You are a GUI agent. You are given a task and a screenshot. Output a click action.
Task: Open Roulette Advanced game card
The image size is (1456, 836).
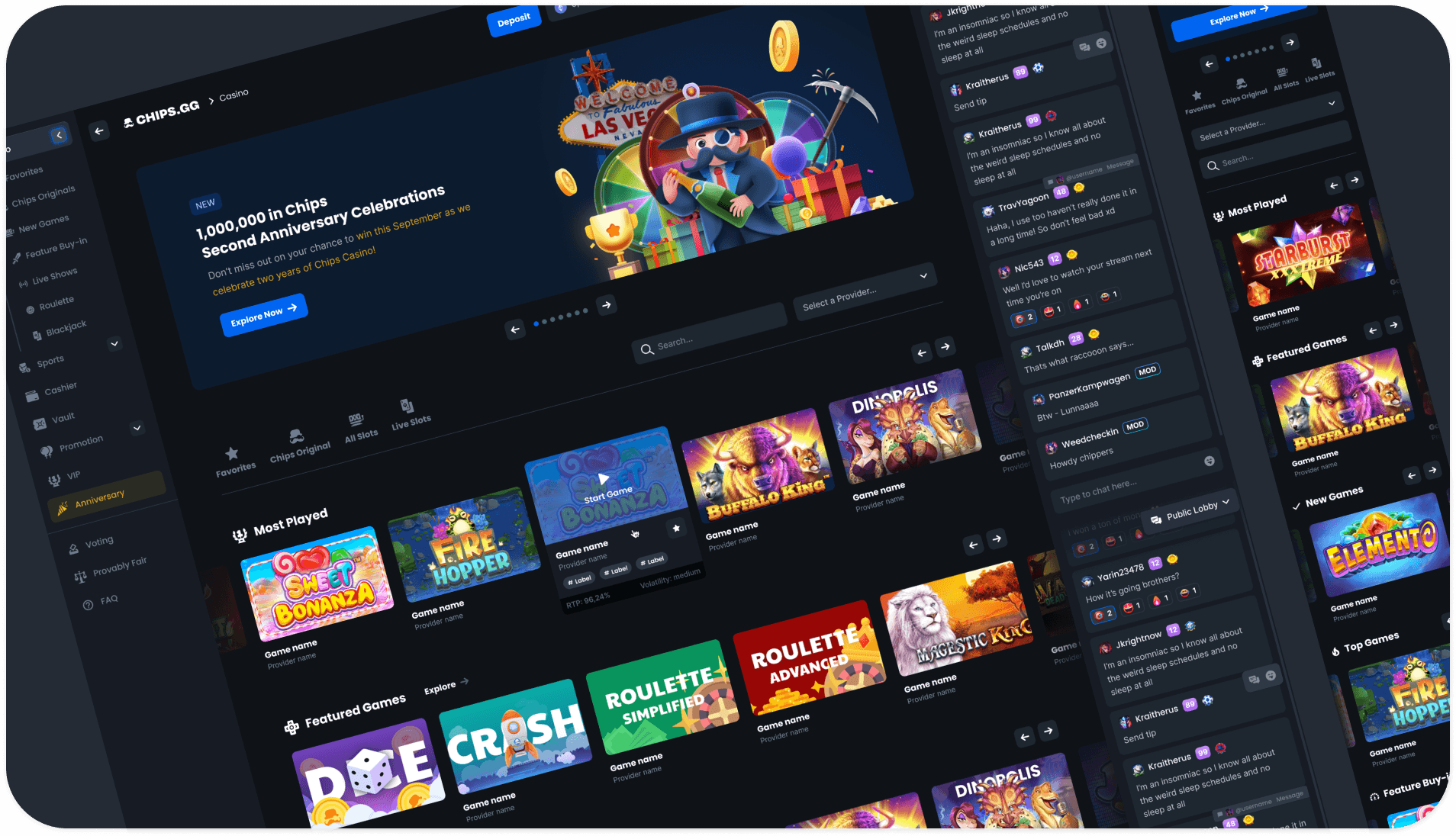point(809,657)
